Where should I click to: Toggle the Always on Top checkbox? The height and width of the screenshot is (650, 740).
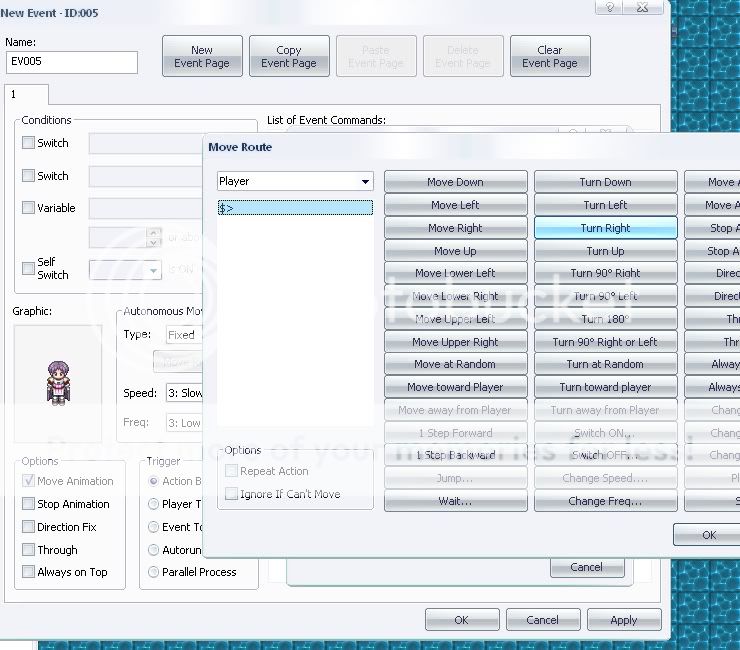29,572
